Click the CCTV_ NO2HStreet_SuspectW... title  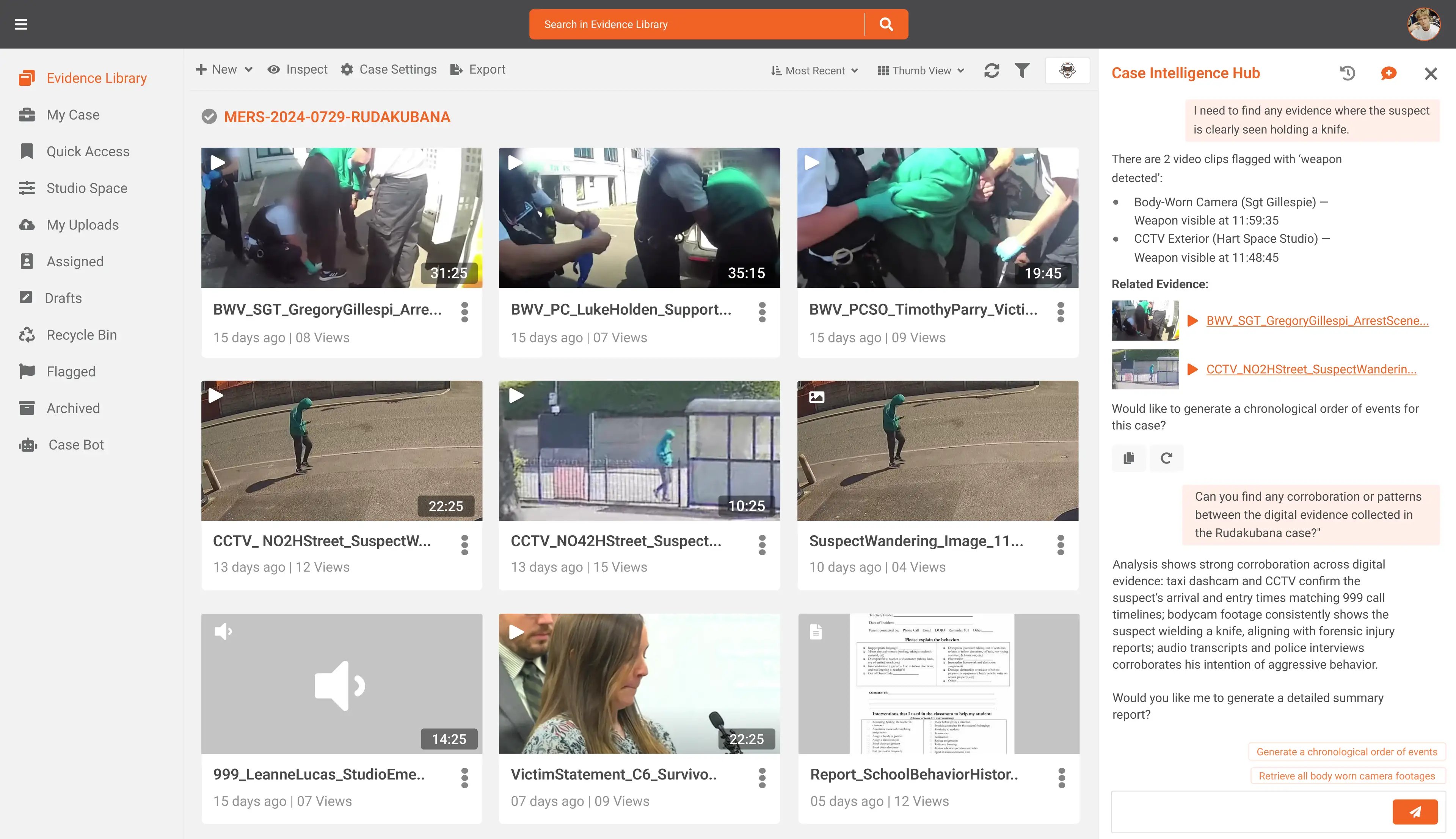pos(322,541)
